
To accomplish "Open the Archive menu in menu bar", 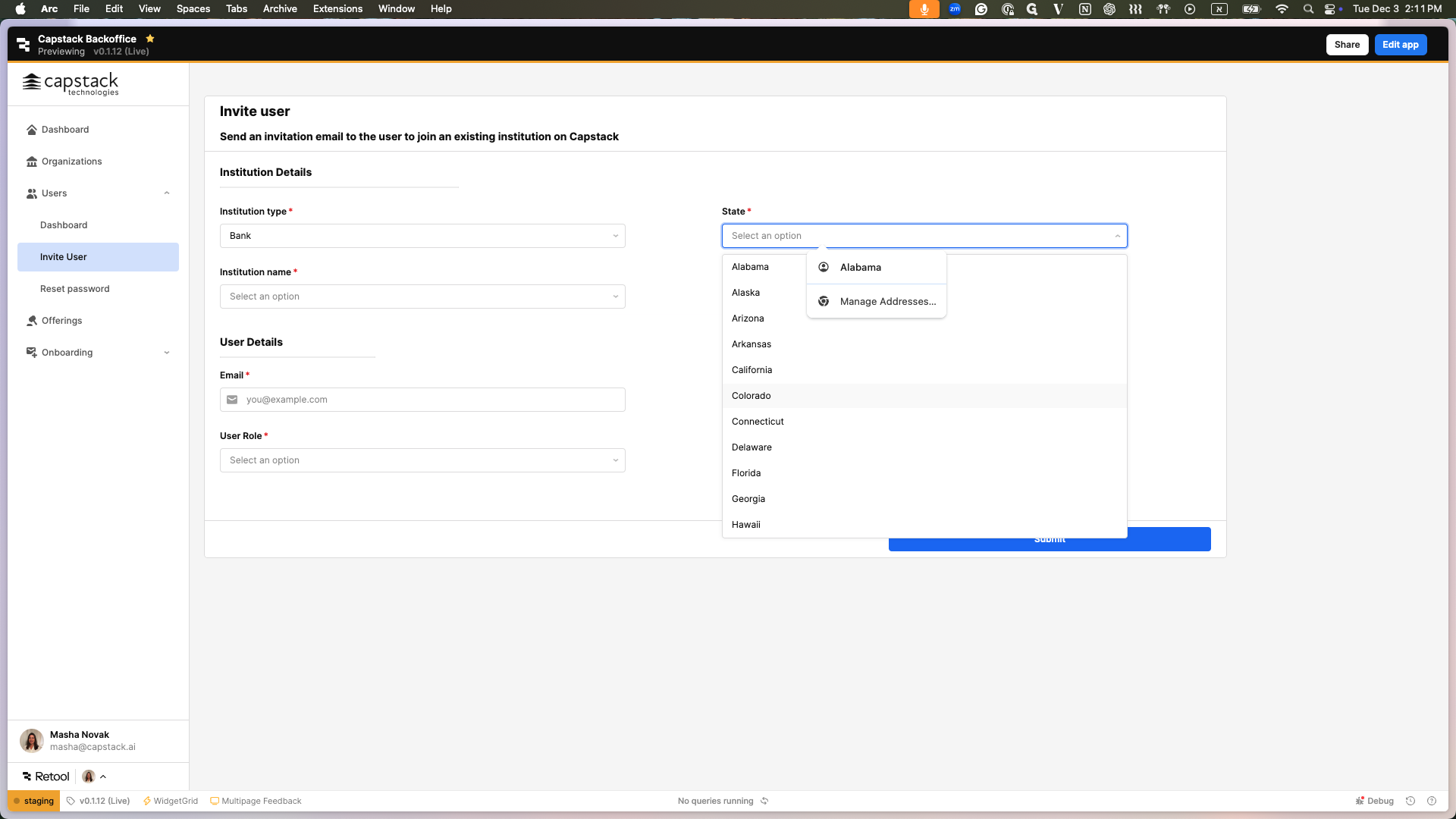I will tap(280, 9).
